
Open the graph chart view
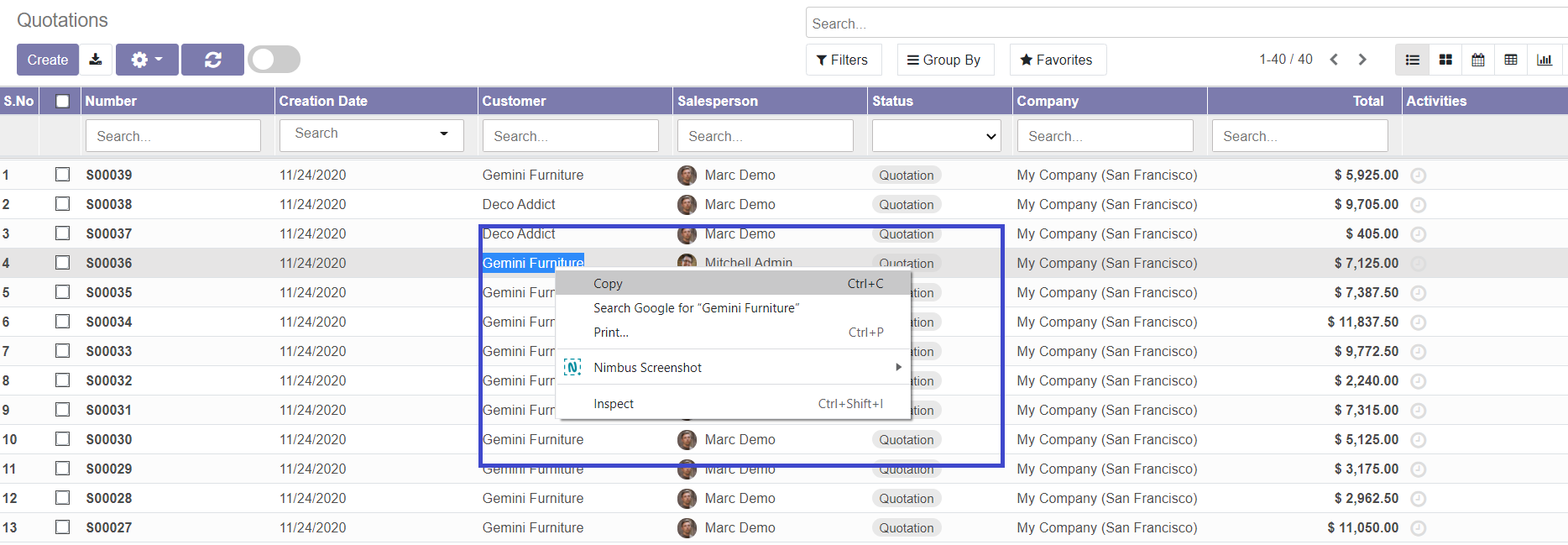coord(1544,60)
